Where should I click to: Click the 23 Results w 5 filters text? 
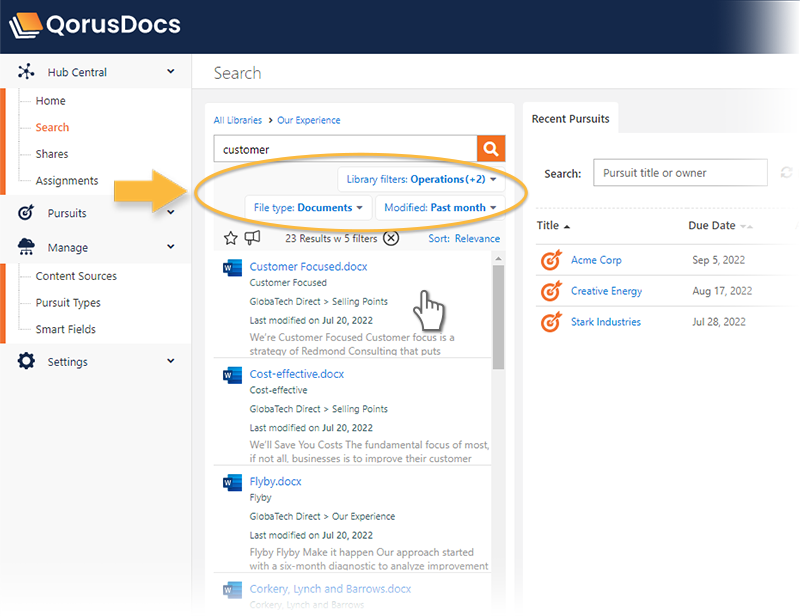pos(331,238)
